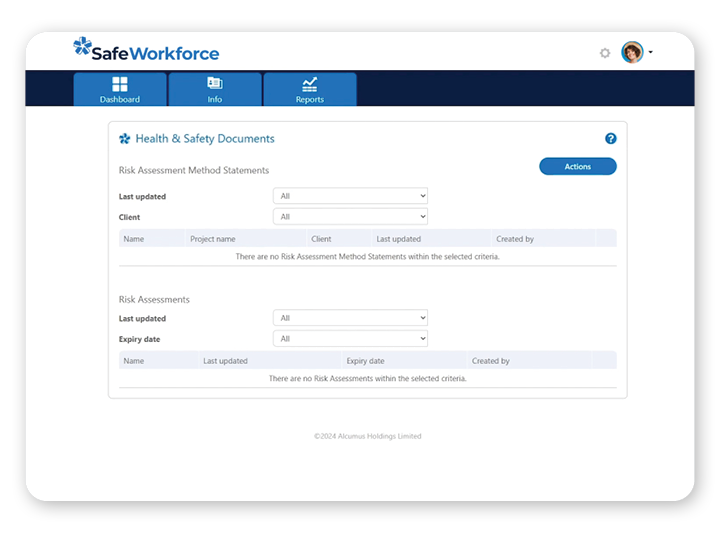Click the Info tab icon

click(x=214, y=84)
